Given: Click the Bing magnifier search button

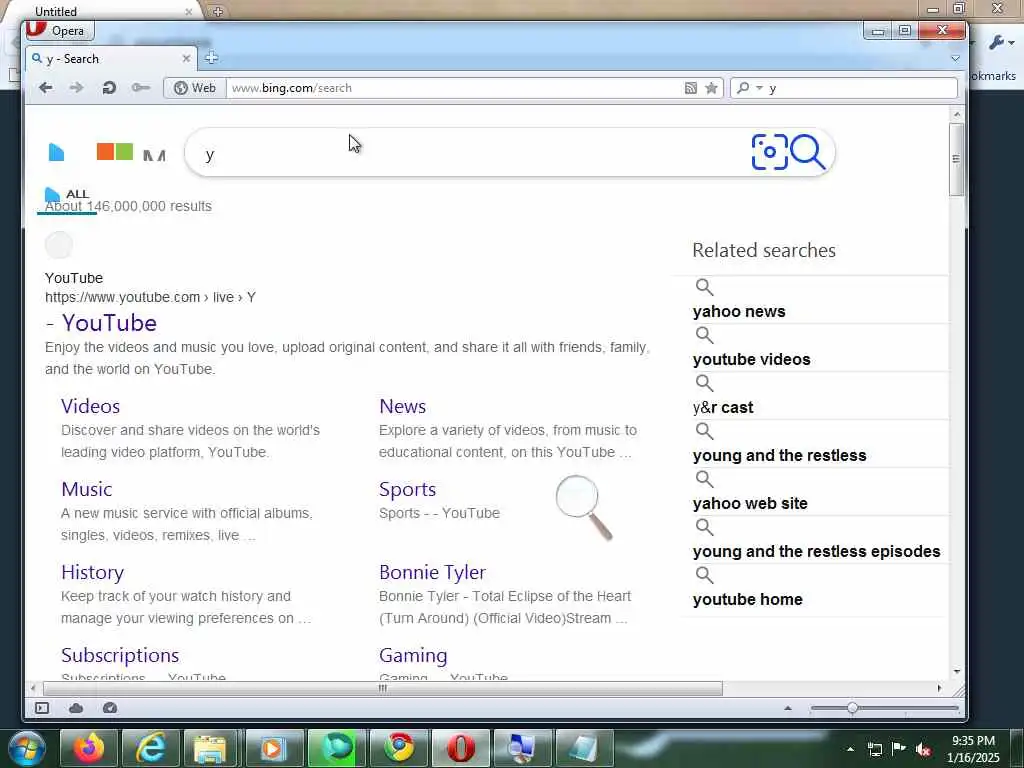Looking at the screenshot, I should [808, 152].
